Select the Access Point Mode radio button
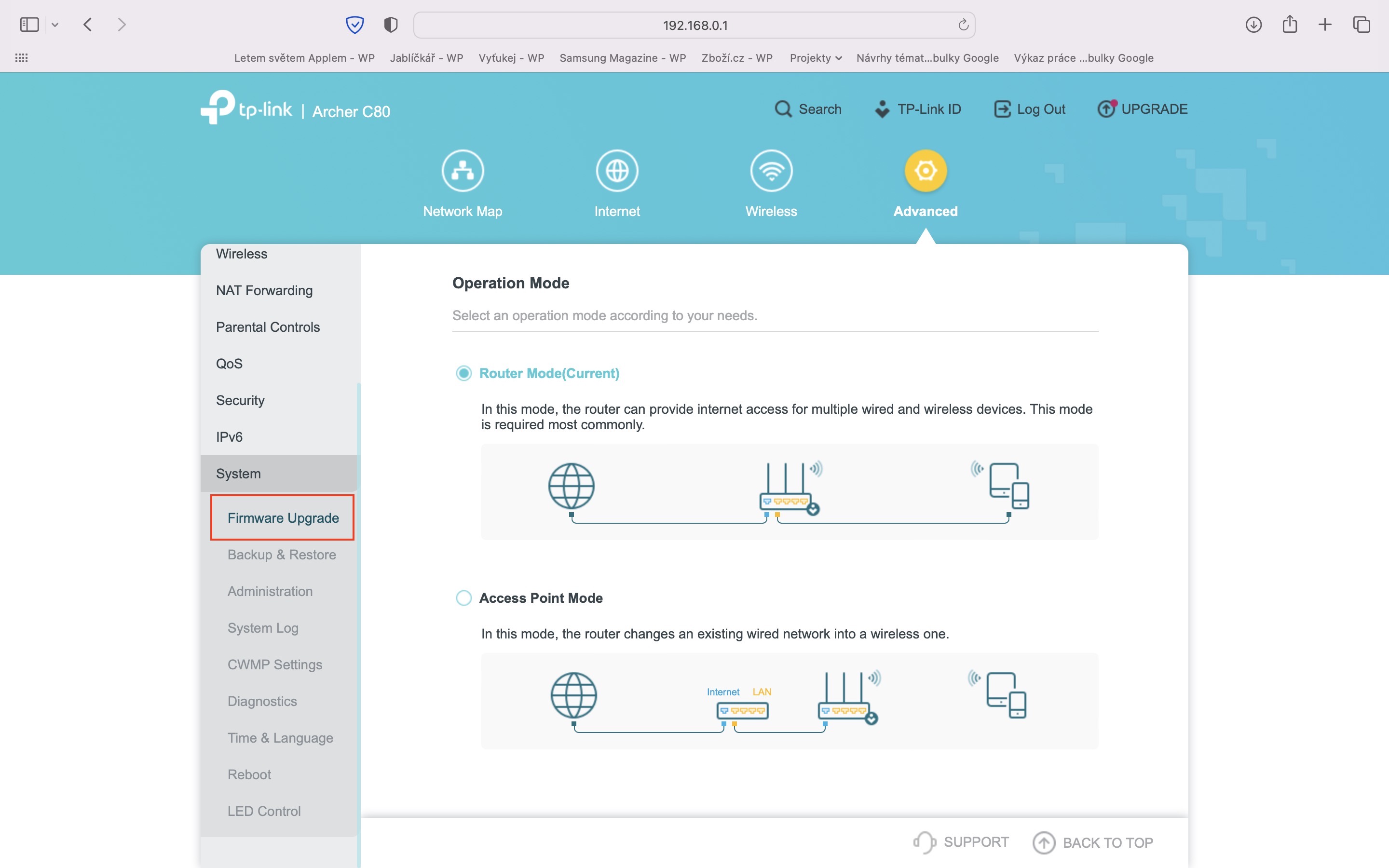Image resolution: width=1389 pixels, height=868 pixels. point(464,597)
